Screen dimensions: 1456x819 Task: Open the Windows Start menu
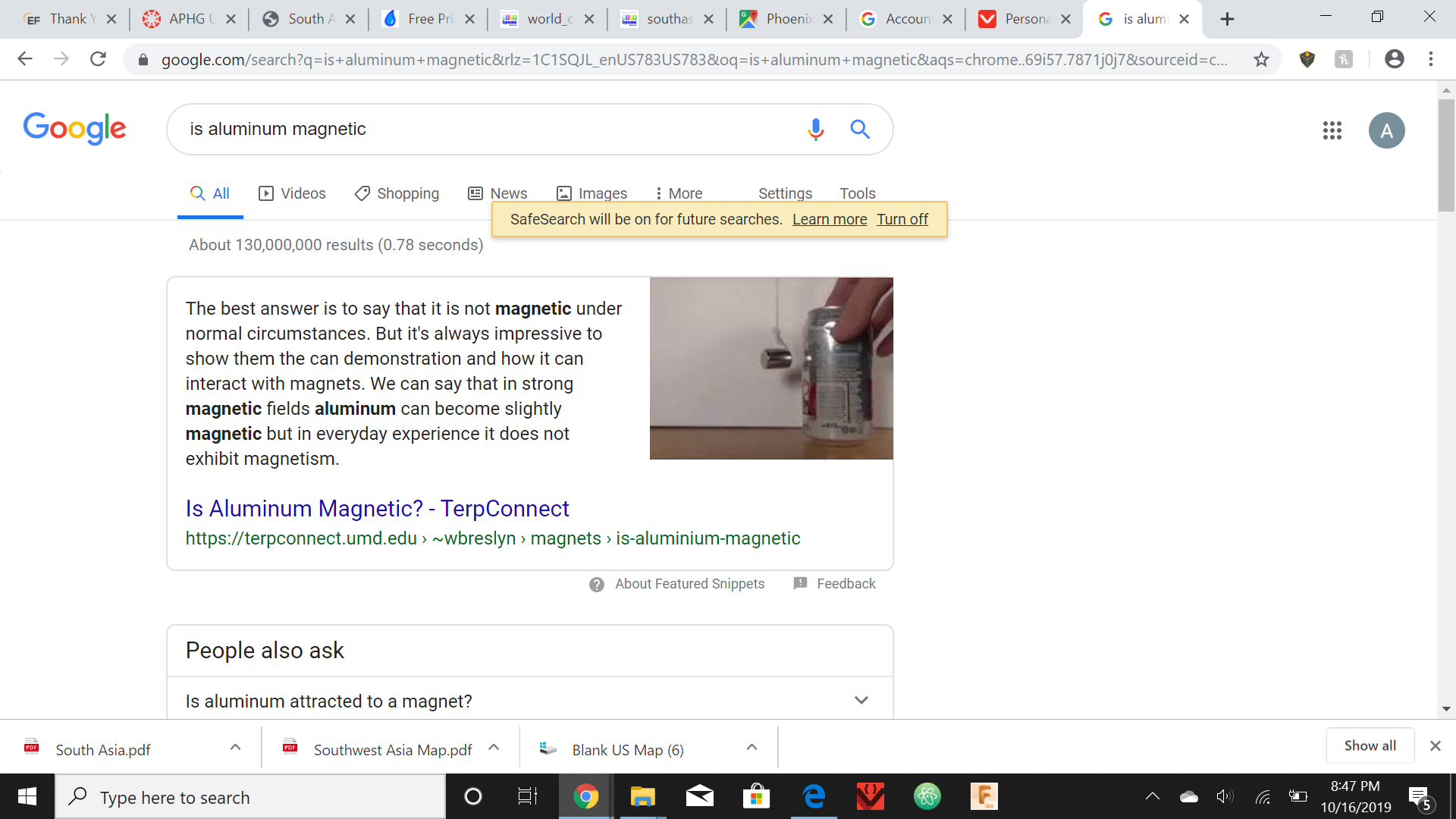coord(27,796)
